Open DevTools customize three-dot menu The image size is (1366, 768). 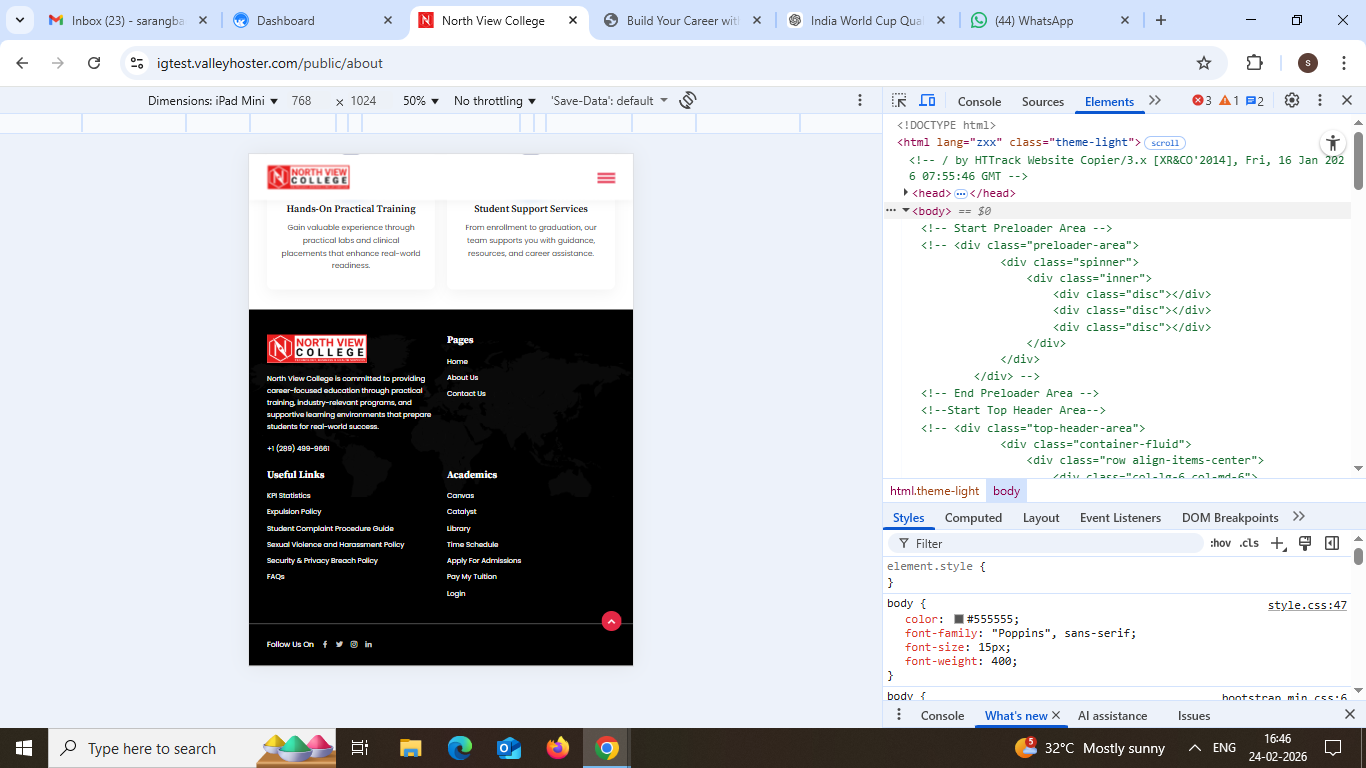tap(1320, 101)
